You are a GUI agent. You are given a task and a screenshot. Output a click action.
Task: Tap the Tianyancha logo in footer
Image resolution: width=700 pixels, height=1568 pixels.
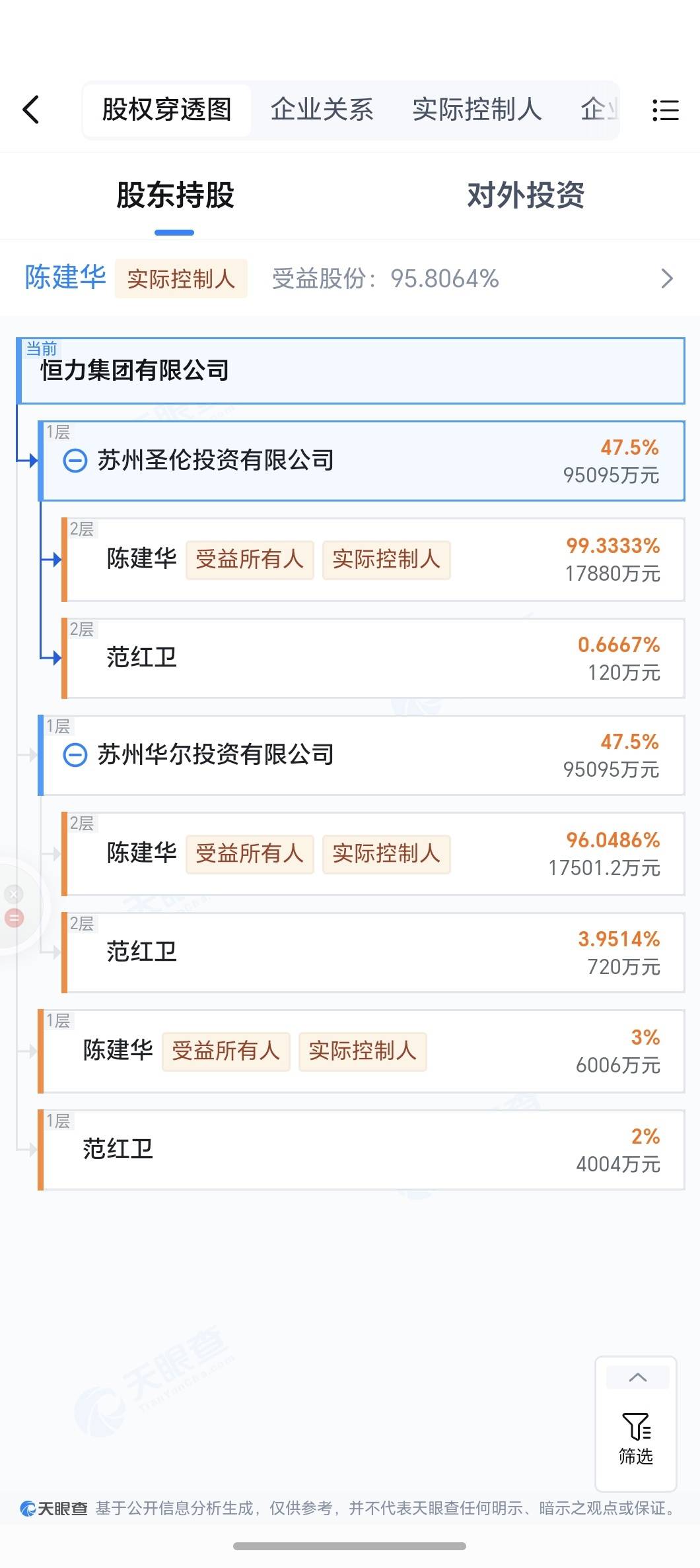tap(54, 1509)
